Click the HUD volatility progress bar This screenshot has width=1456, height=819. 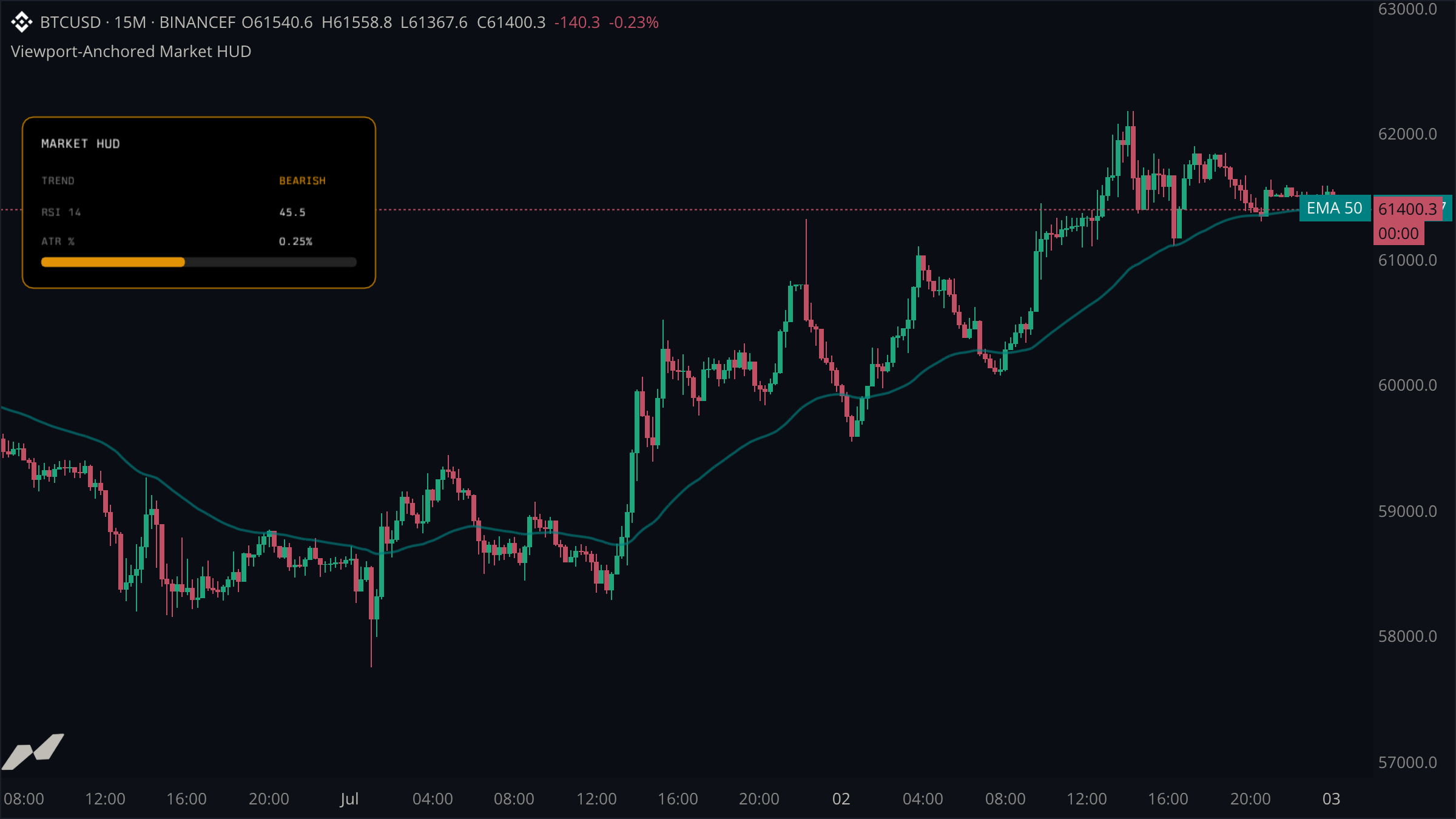click(198, 262)
